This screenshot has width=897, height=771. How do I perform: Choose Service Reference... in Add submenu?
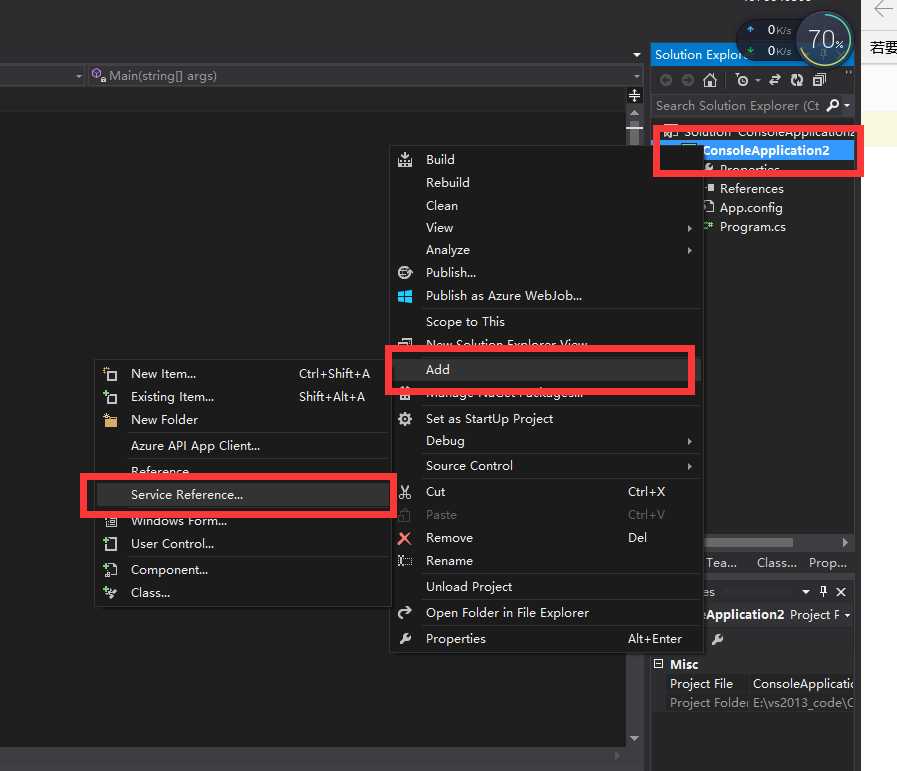click(x=243, y=495)
